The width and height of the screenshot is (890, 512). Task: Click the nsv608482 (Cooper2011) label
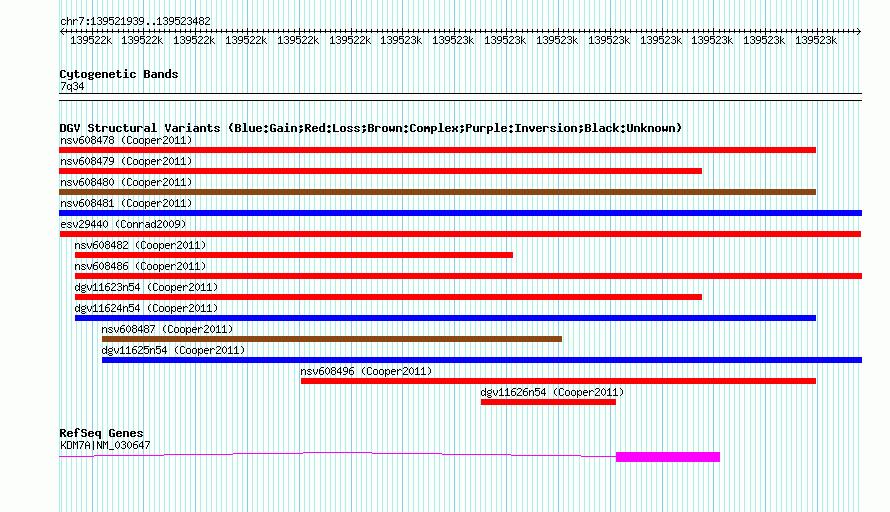(x=140, y=245)
